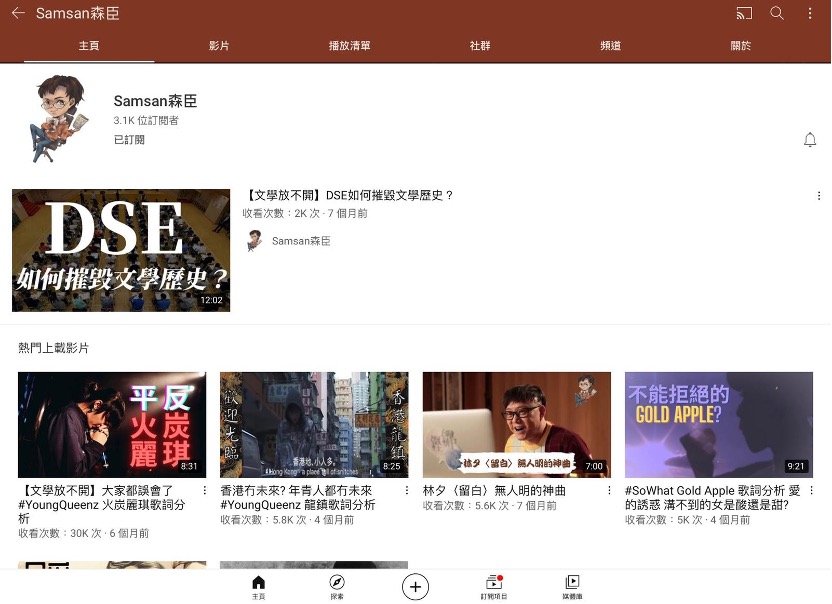Screen dimensions: 832x604
Task: Go to the 主頁 home icon in bottom bar
Action: pos(259,586)
